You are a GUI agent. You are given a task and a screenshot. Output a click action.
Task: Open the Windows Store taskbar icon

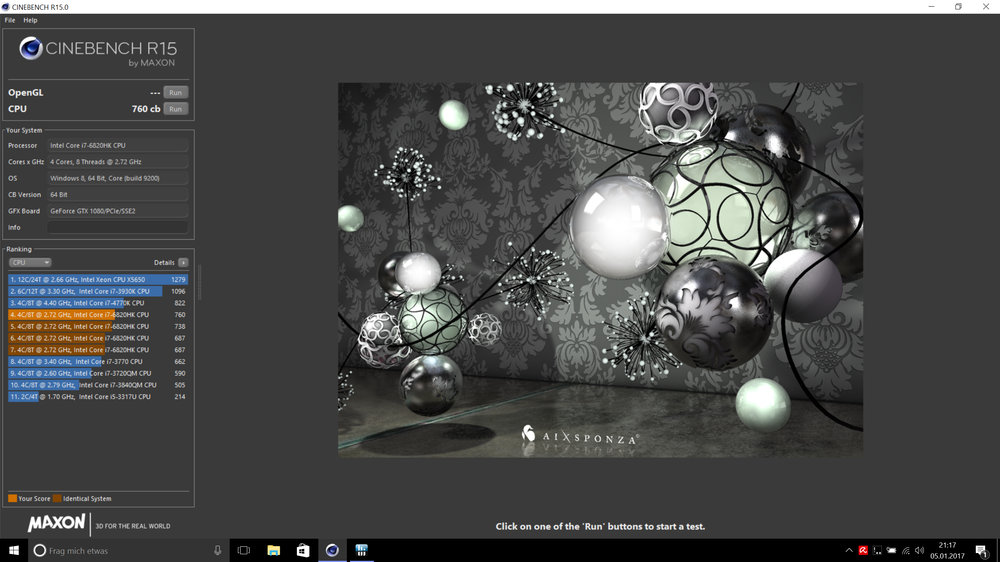click(x=302, y=550)
